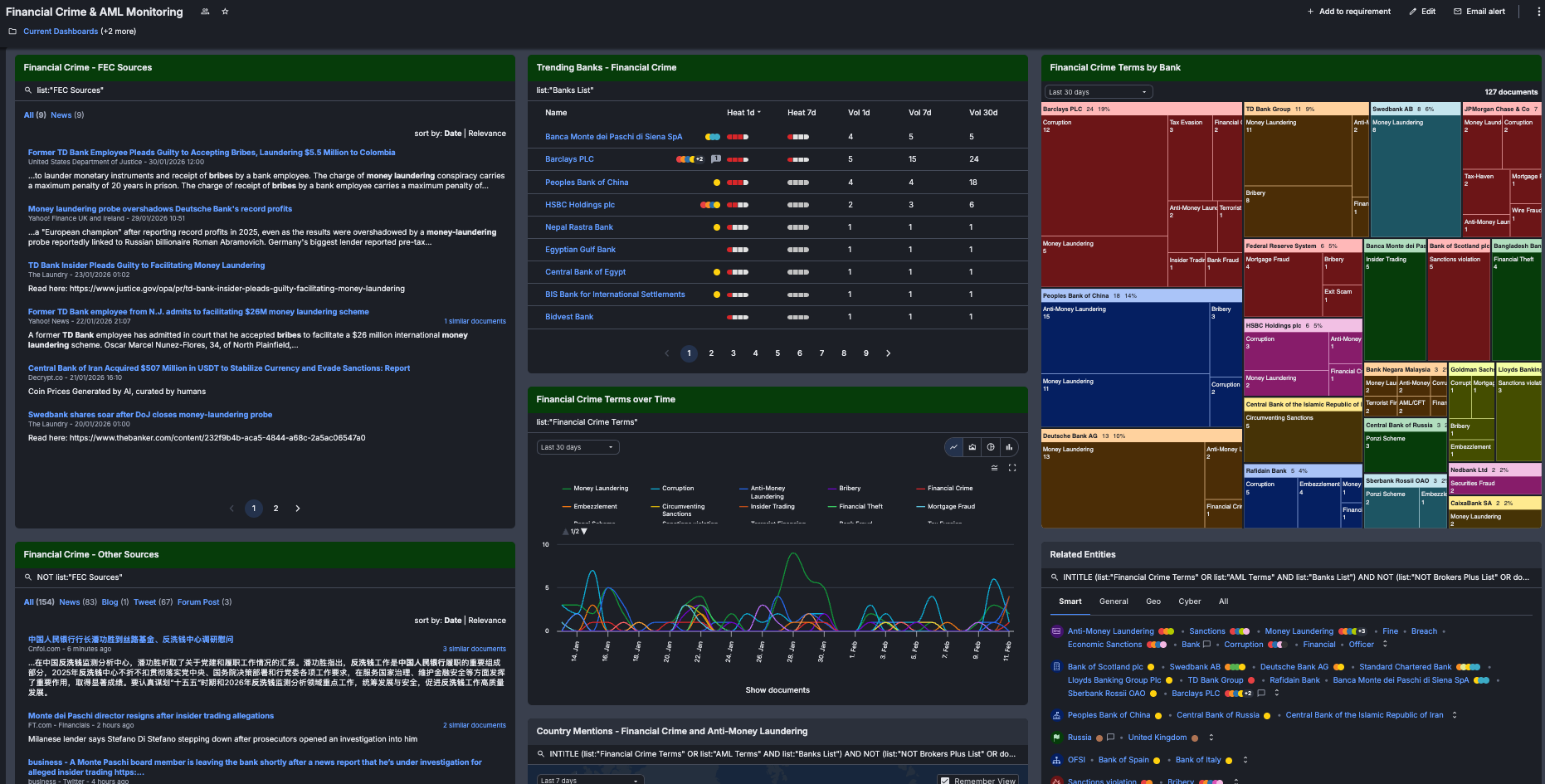Click the company building icon in Related Entities

click(x=1056, y=667)
